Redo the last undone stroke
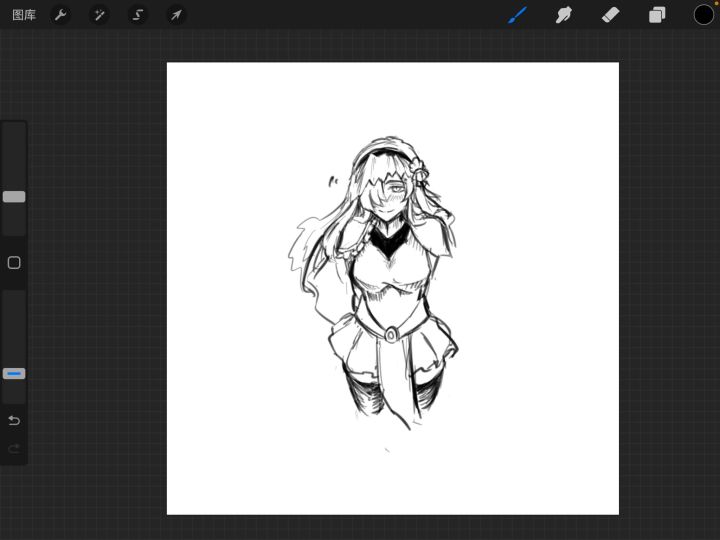720x540 pixels. point(14,448)
